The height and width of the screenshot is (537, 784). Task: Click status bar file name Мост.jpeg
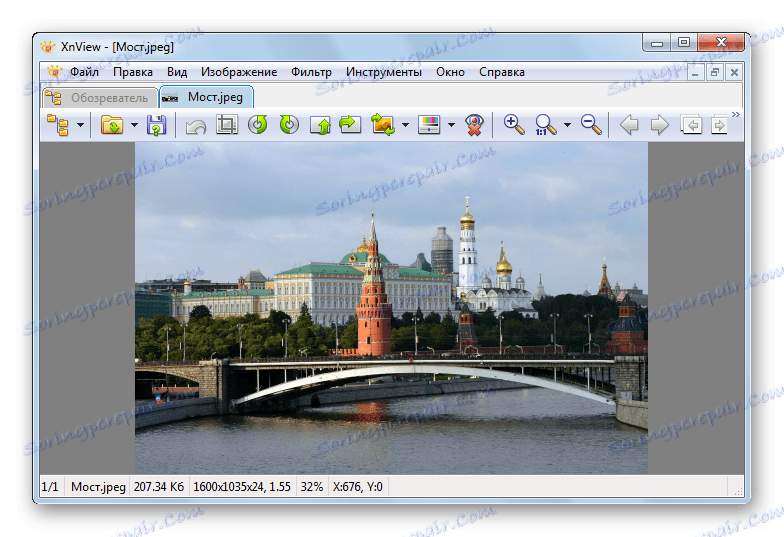98,486
